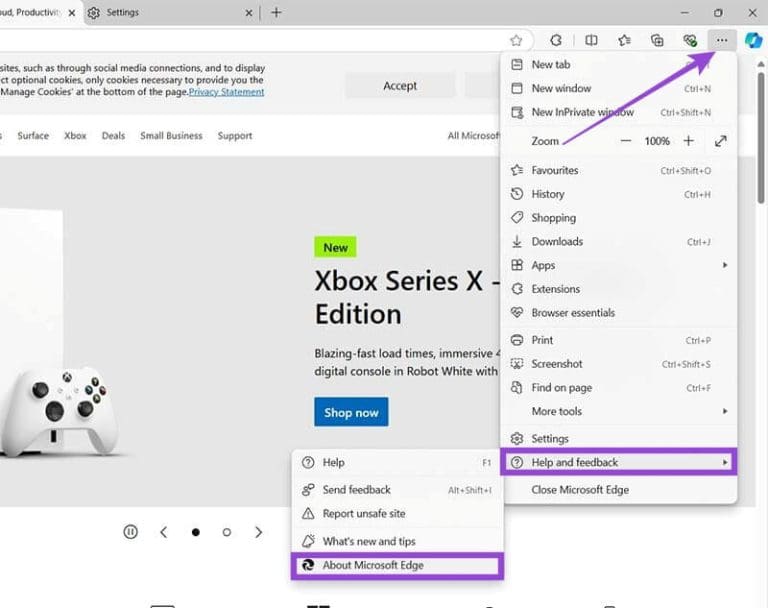The width and height of the screenshot is (768, 608).
Task: Click the Browser essentials heart icon in toolbar
Action: [x=689, y=40]
